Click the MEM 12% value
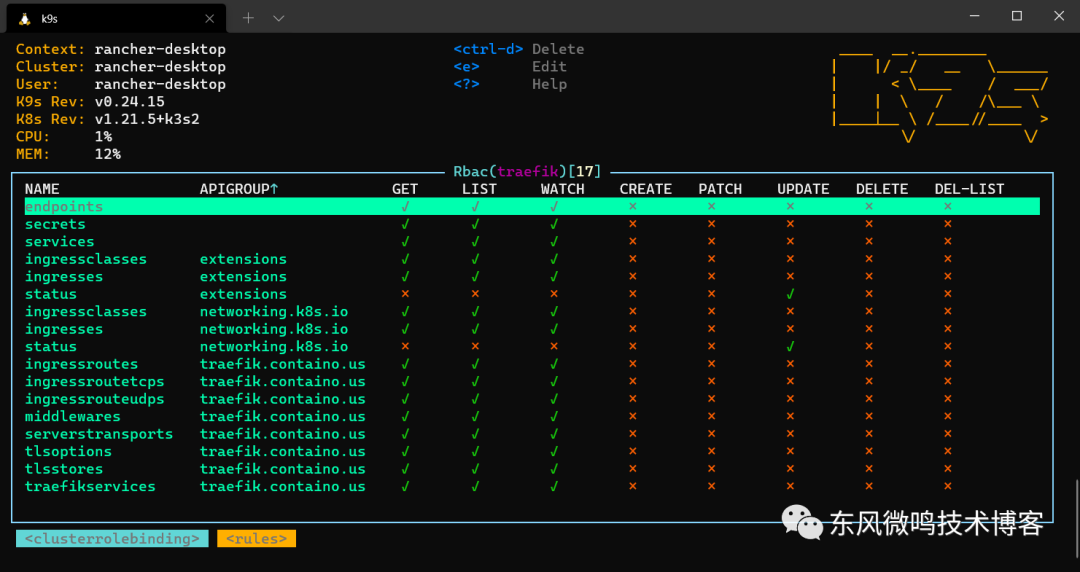Screen dimensions: 1080x572 click(107, 154)
